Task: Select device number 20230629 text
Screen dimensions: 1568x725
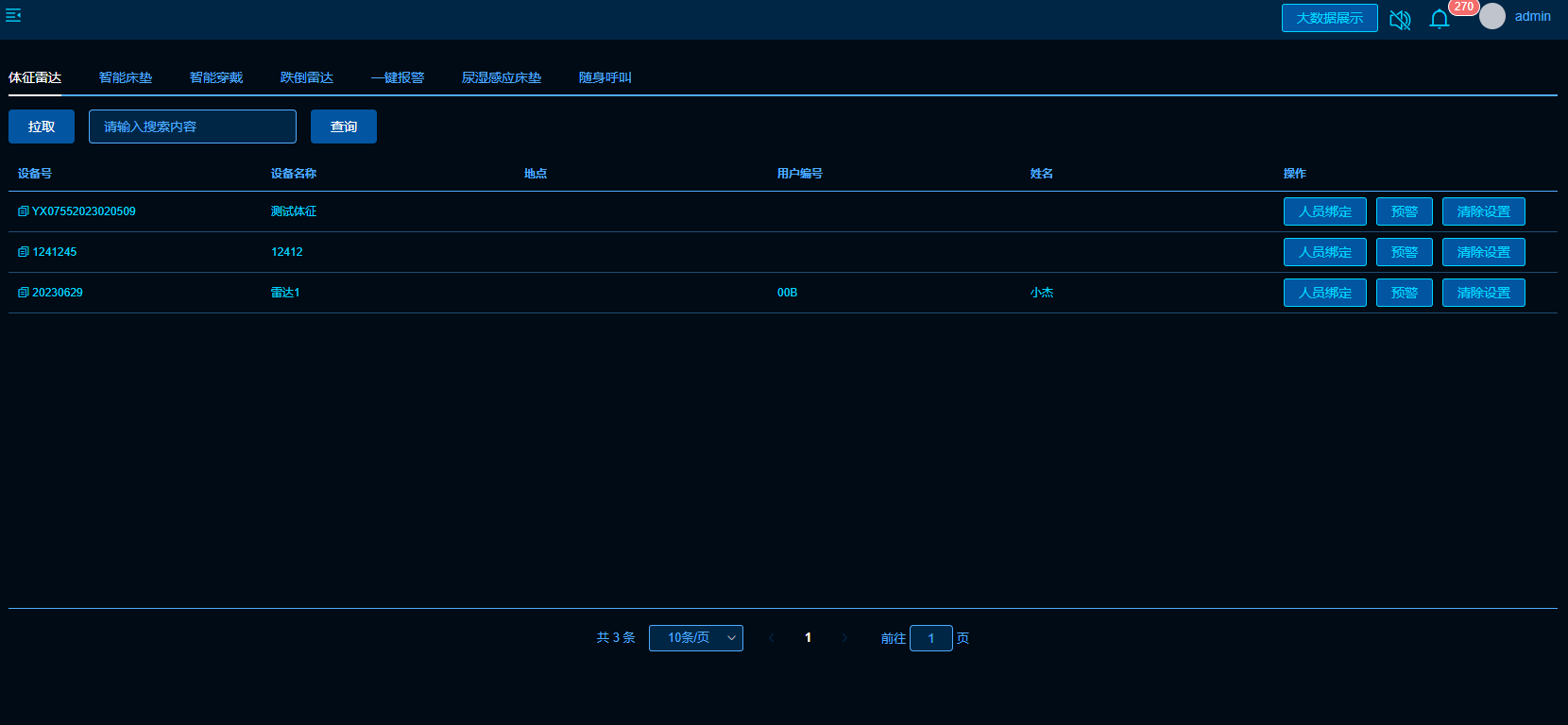Action: click(x=58, y=293)
